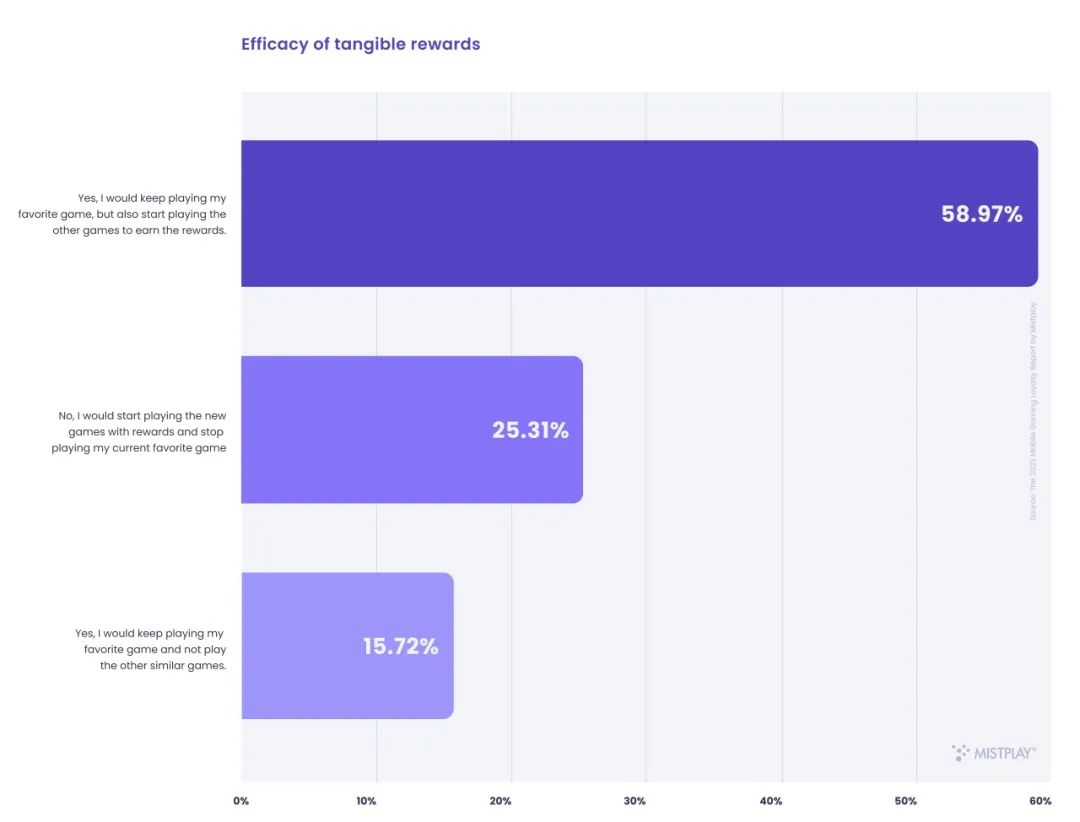Viewport: 1080px width, 822px height.
Task: Click the Mistplay logo icon
Action: pyautogui.click(x=960, y=752)
